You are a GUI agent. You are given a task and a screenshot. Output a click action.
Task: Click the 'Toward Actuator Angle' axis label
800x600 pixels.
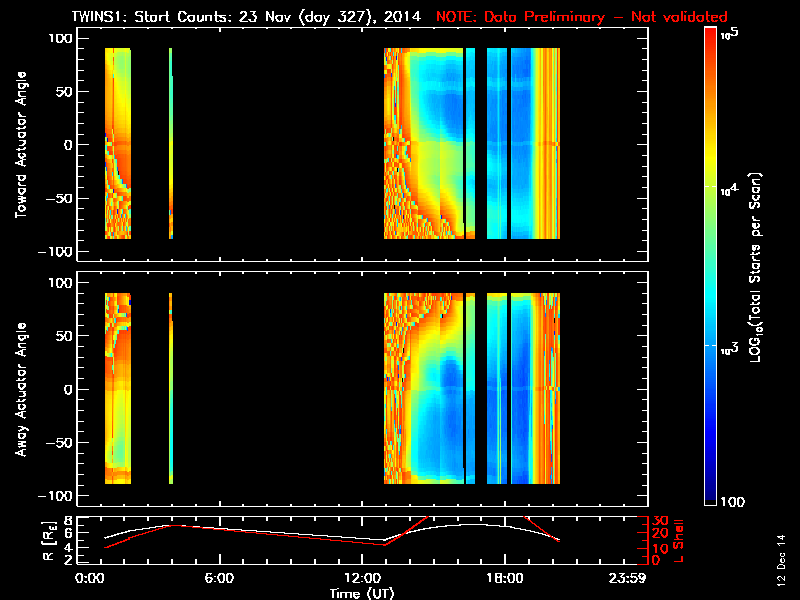(x=21, y=144)
